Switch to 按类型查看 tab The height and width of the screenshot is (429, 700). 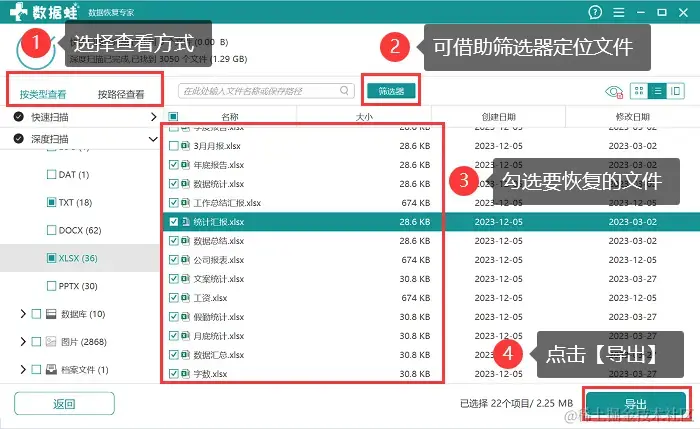[x=43, y=94]
